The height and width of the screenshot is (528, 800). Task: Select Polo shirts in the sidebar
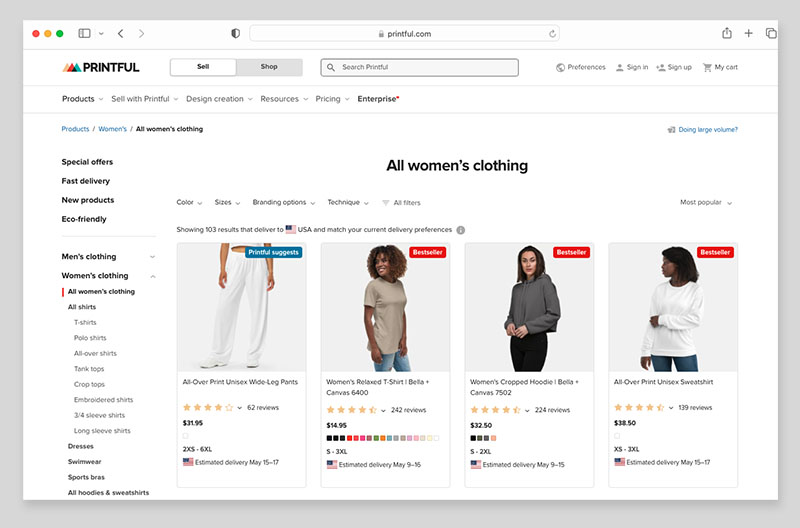tap(90, 338)
